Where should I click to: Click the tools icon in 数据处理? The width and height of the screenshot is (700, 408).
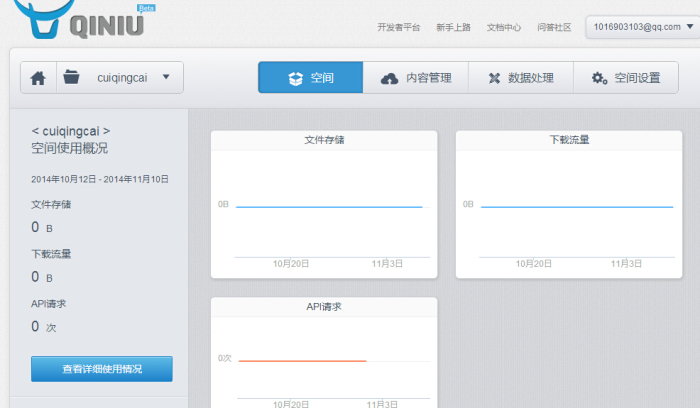[x=494, y=78]
